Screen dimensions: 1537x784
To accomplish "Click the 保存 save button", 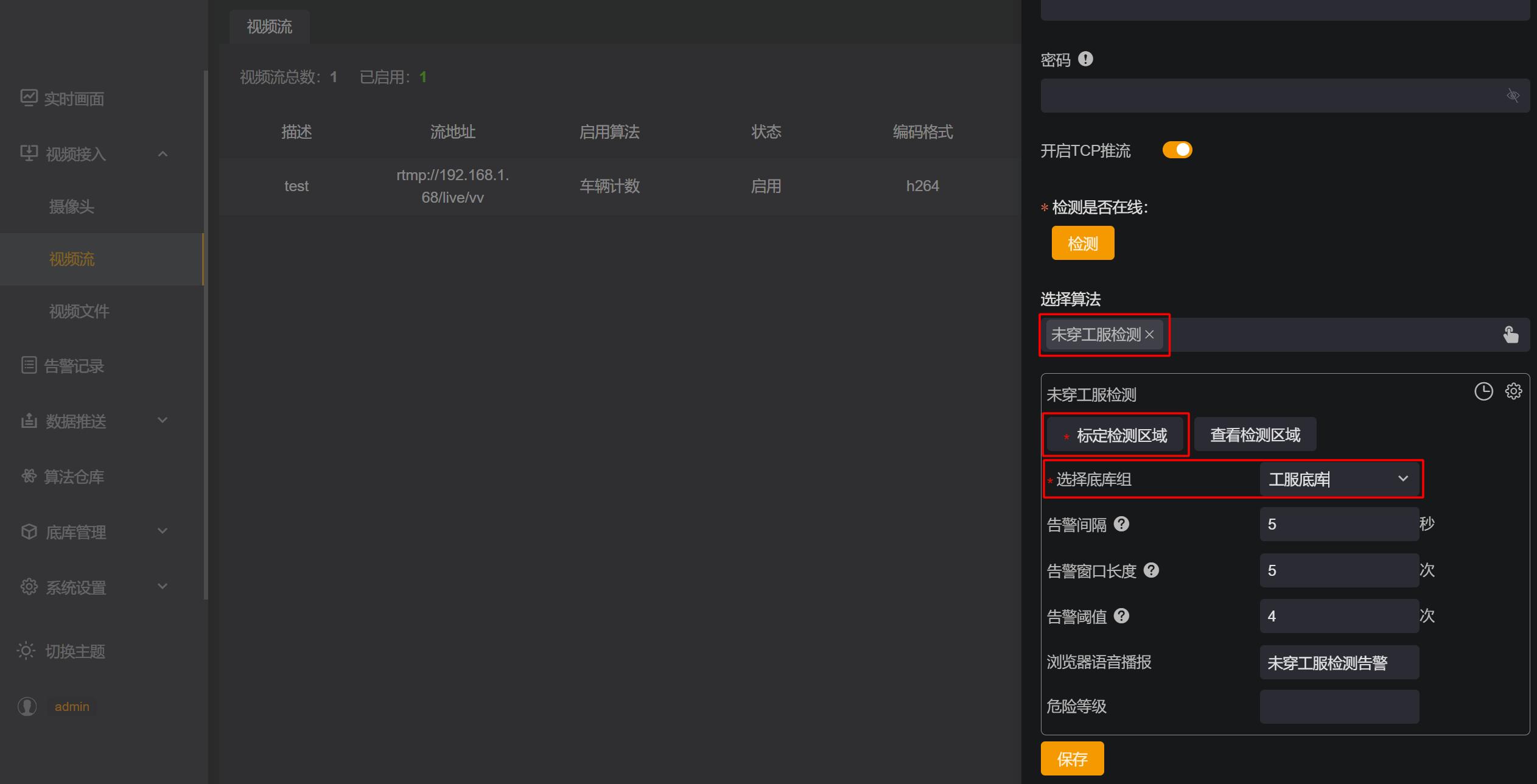I will tap(1072, 759).
